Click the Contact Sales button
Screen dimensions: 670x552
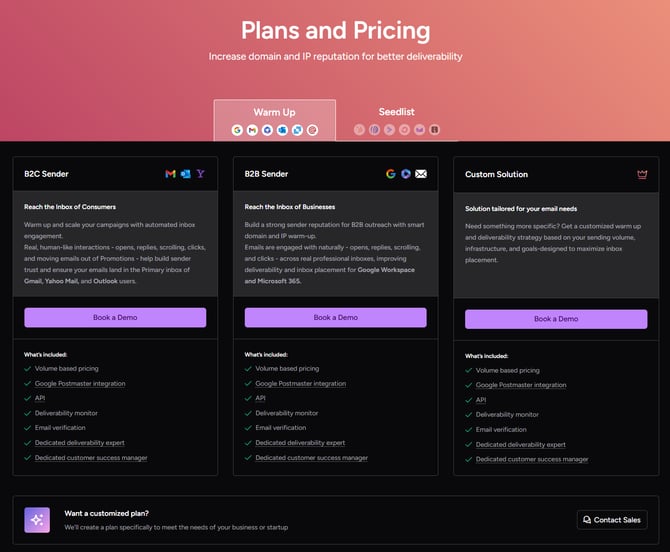(612, 520)
